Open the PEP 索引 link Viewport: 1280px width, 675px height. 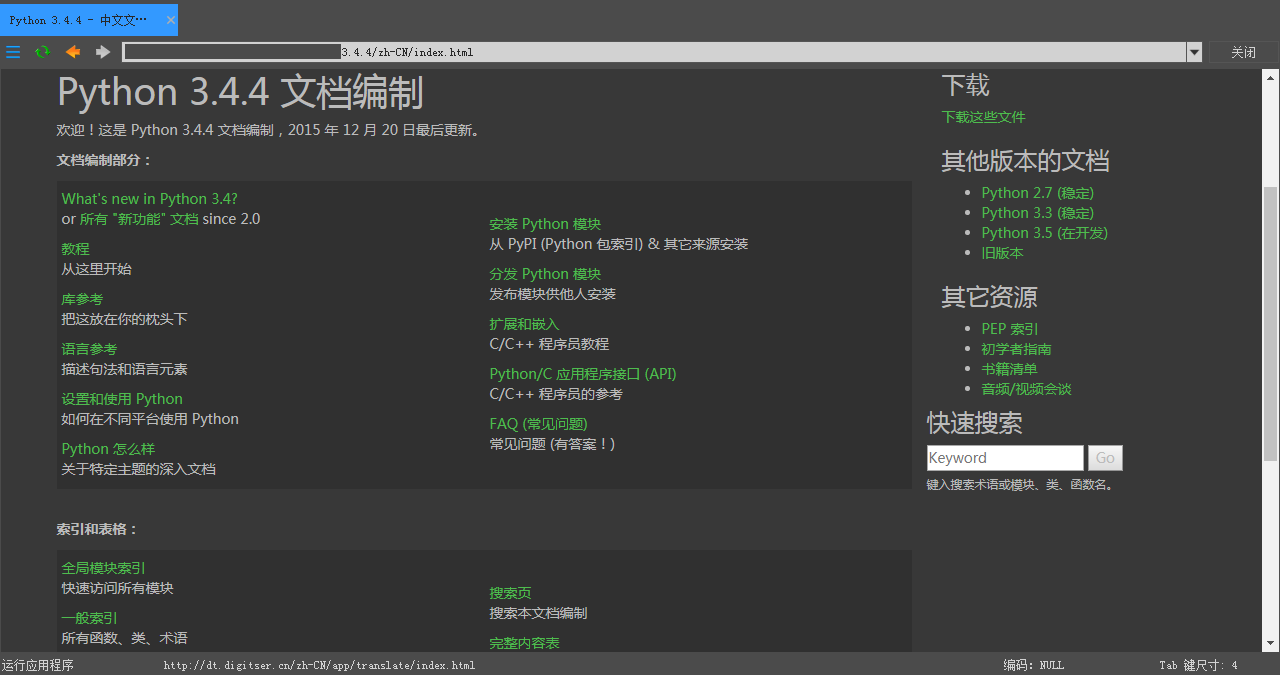[1009, 328]
